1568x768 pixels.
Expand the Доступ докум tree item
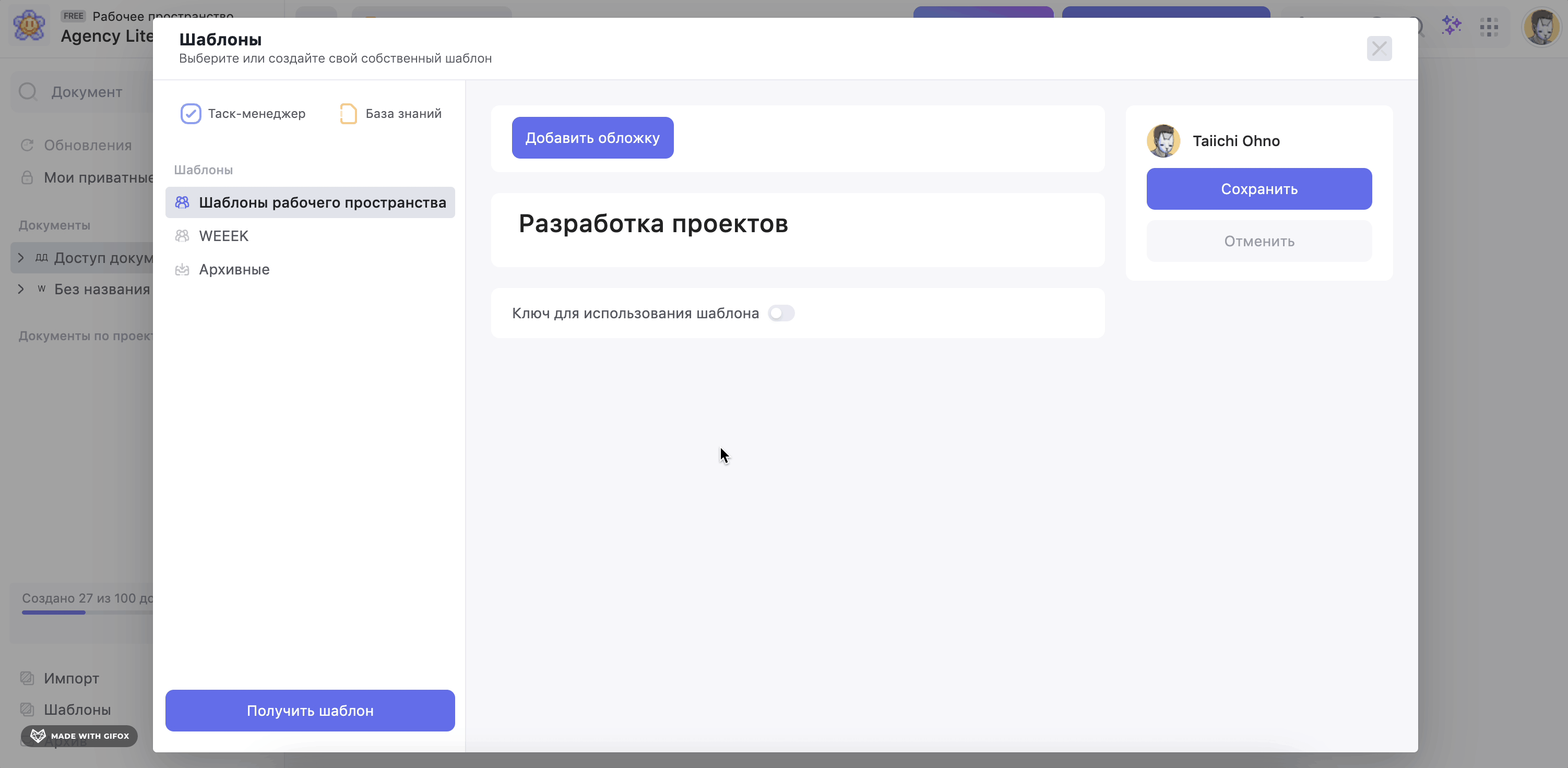[21, 257]
